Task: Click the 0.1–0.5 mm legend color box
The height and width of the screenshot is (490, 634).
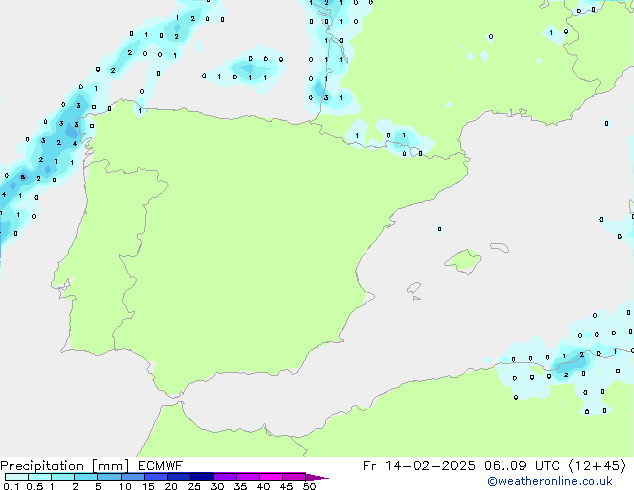Action: 17,477
